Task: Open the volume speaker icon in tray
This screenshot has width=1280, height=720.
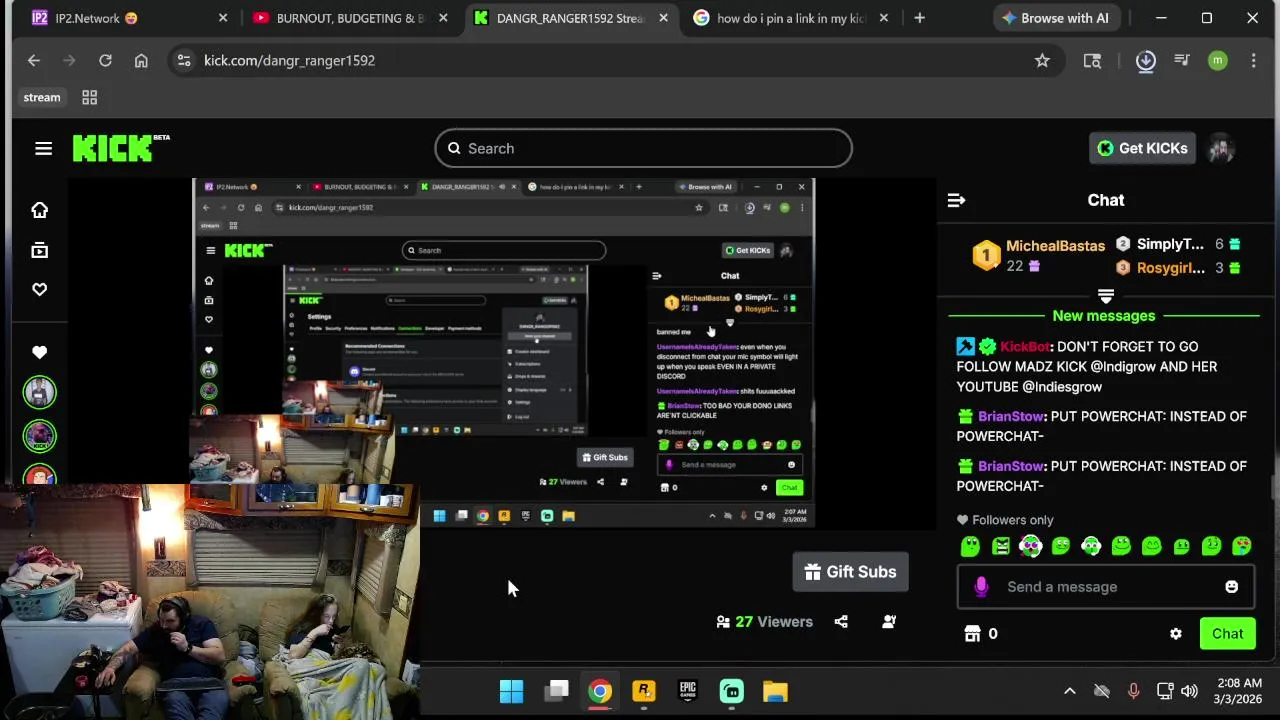Action: (1189, 691)
